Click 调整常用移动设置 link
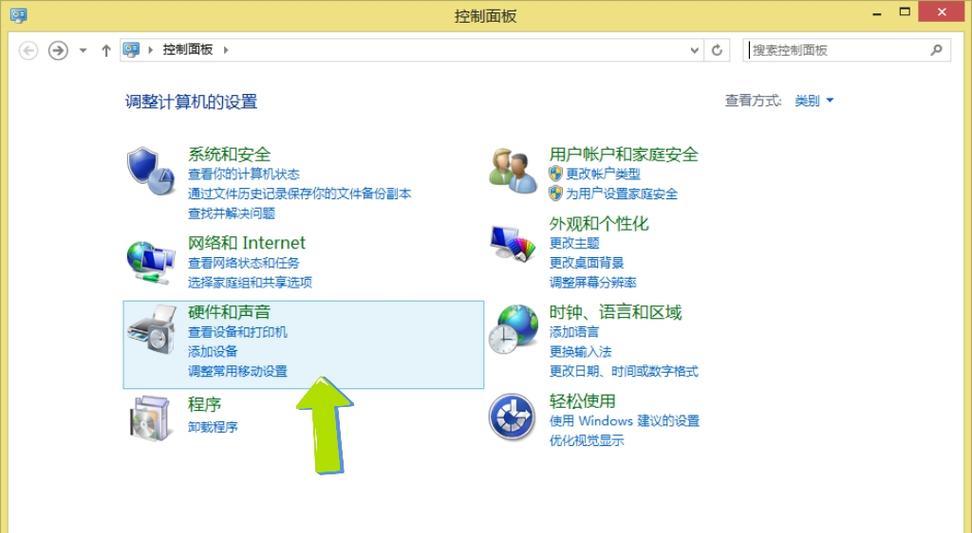The image size is (972, 533). (x=237, y=371)
